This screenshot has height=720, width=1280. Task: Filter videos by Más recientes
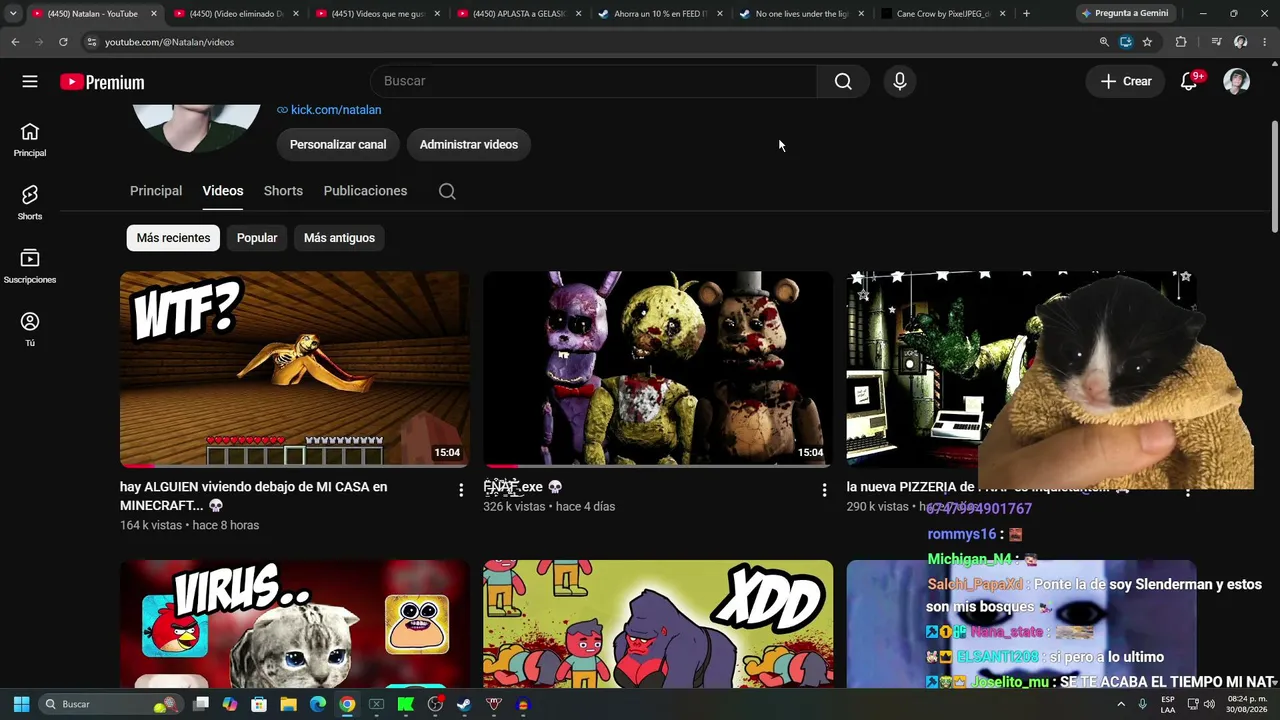pos(173,238)
